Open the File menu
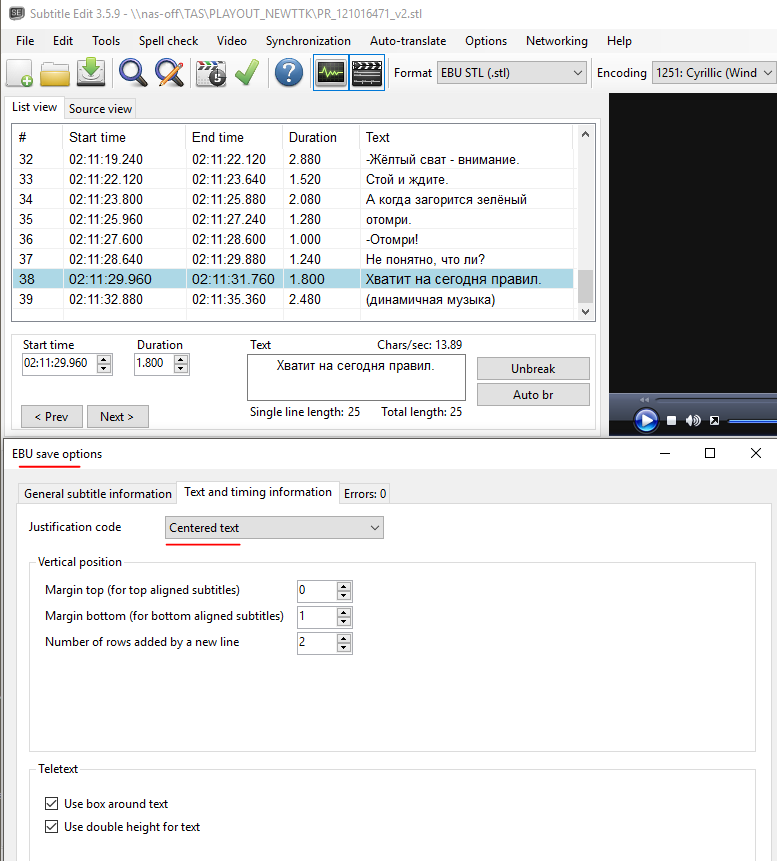 (x=25, y=41)
